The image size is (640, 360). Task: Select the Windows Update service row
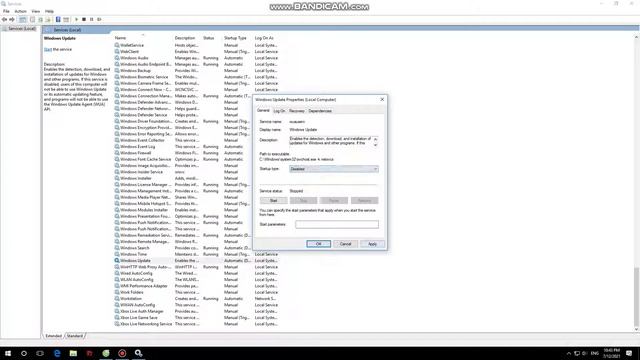196,260
